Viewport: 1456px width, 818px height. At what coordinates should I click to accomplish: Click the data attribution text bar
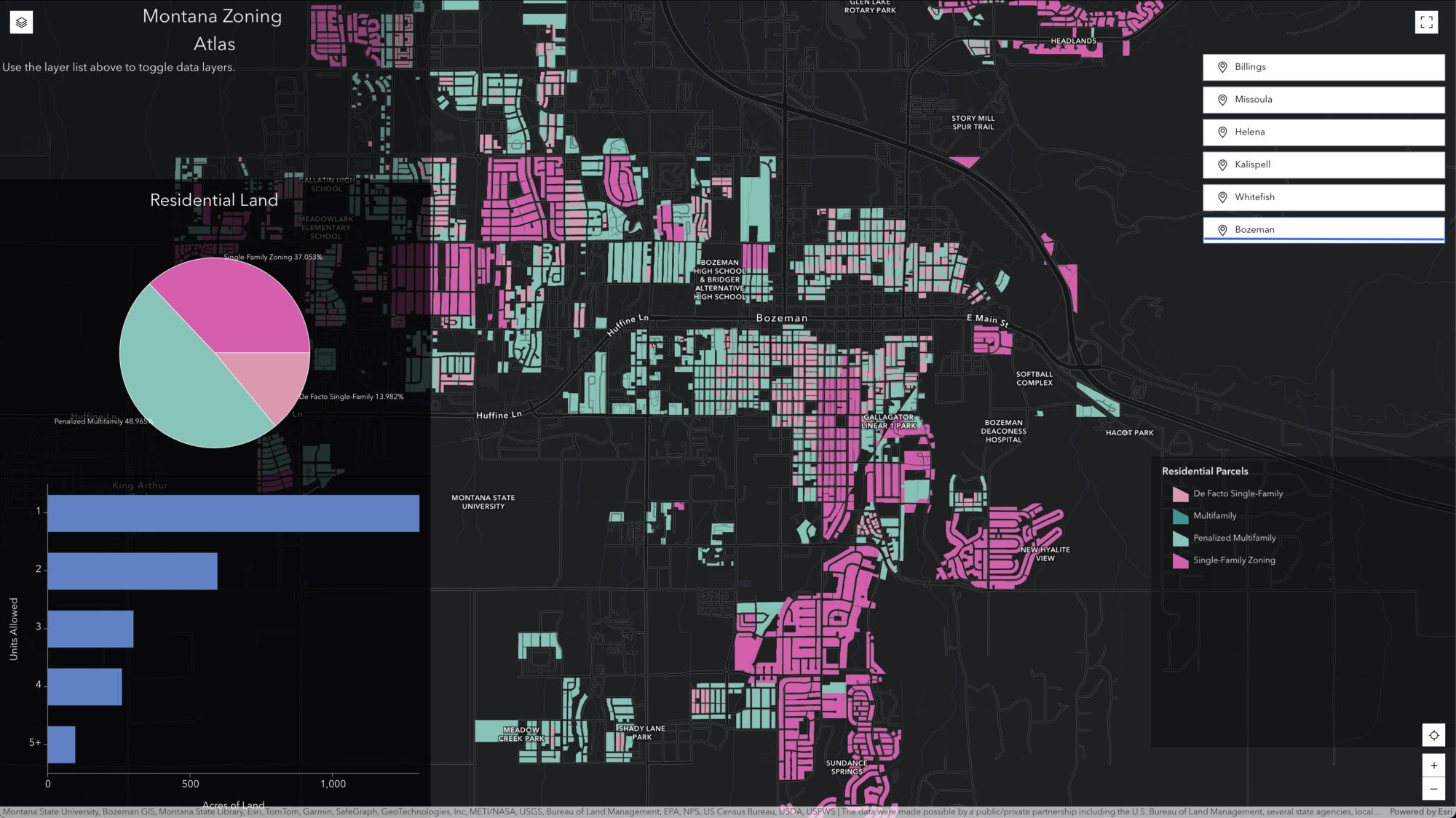[x=437, y=811]
